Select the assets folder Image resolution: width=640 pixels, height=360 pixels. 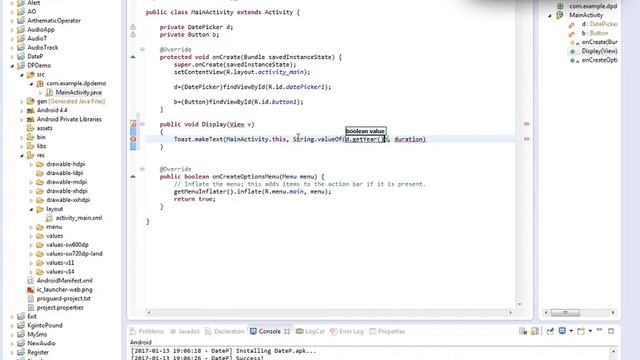click(x=44, y=128)
